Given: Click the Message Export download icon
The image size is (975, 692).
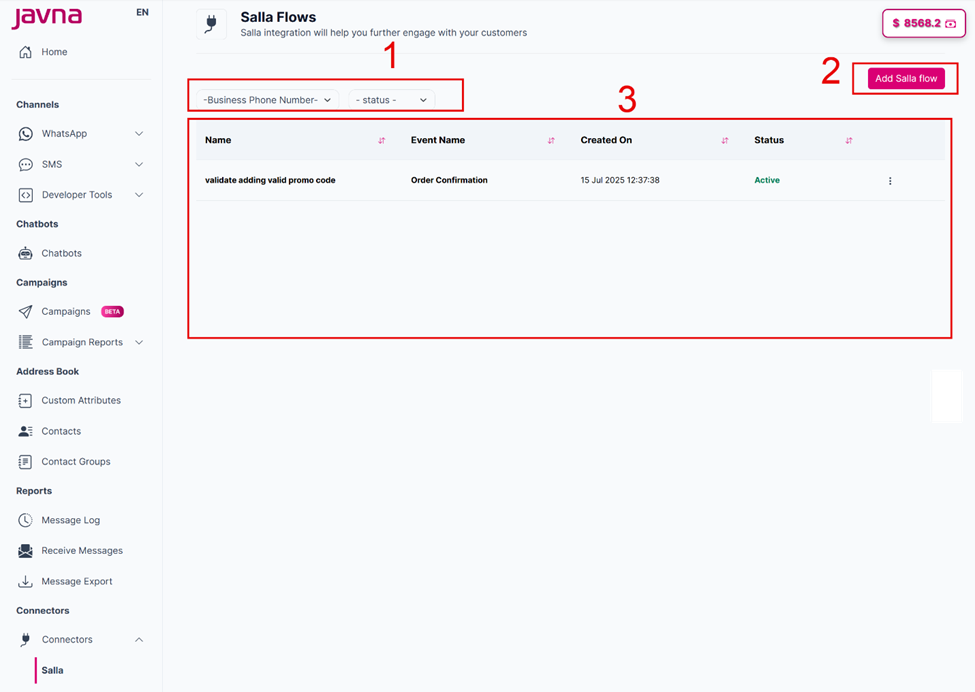Looking at the screenshot, I should tap(25, 581).
